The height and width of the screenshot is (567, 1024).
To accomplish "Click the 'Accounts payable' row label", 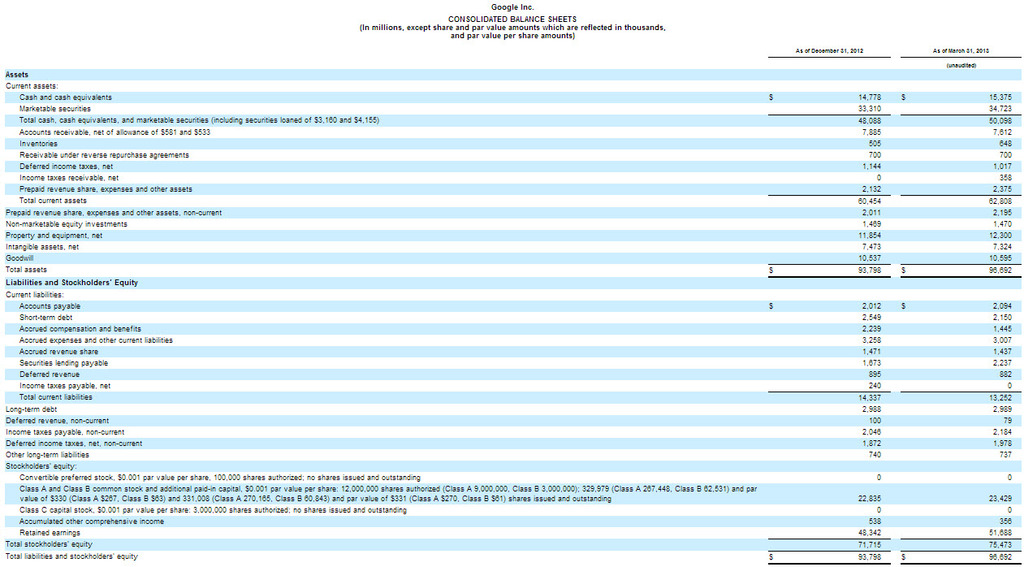I will click(x=50, y=306).
